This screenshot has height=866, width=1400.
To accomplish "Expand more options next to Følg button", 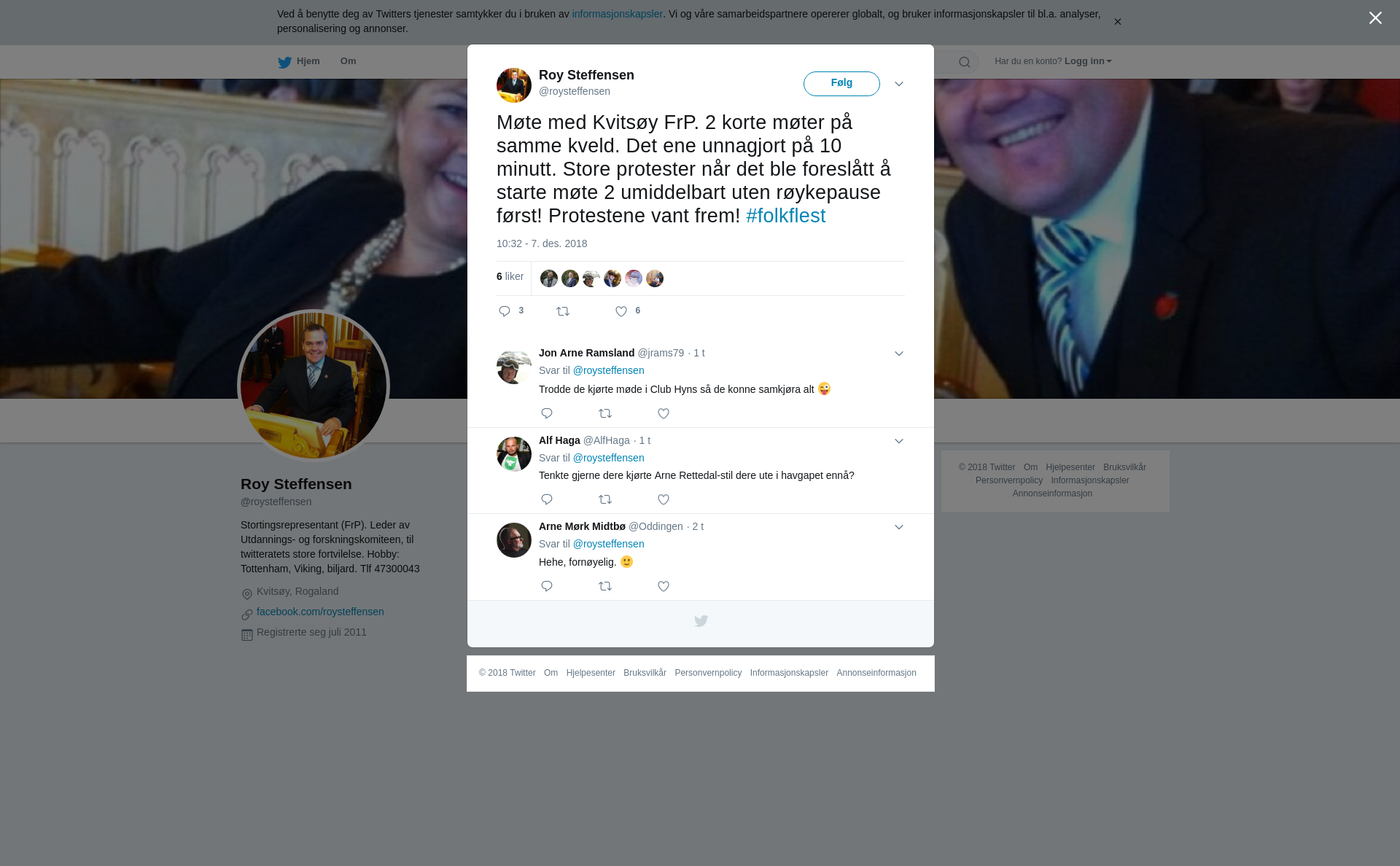I will pos(899,85).
